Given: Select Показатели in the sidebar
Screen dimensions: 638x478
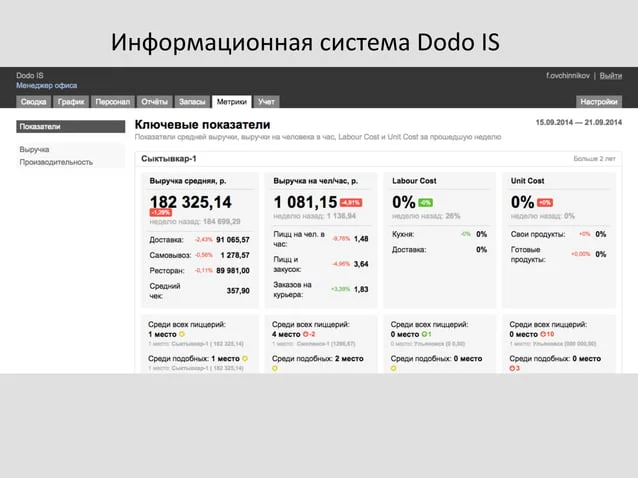Looking at the screenshot, I should coord(70,127).
